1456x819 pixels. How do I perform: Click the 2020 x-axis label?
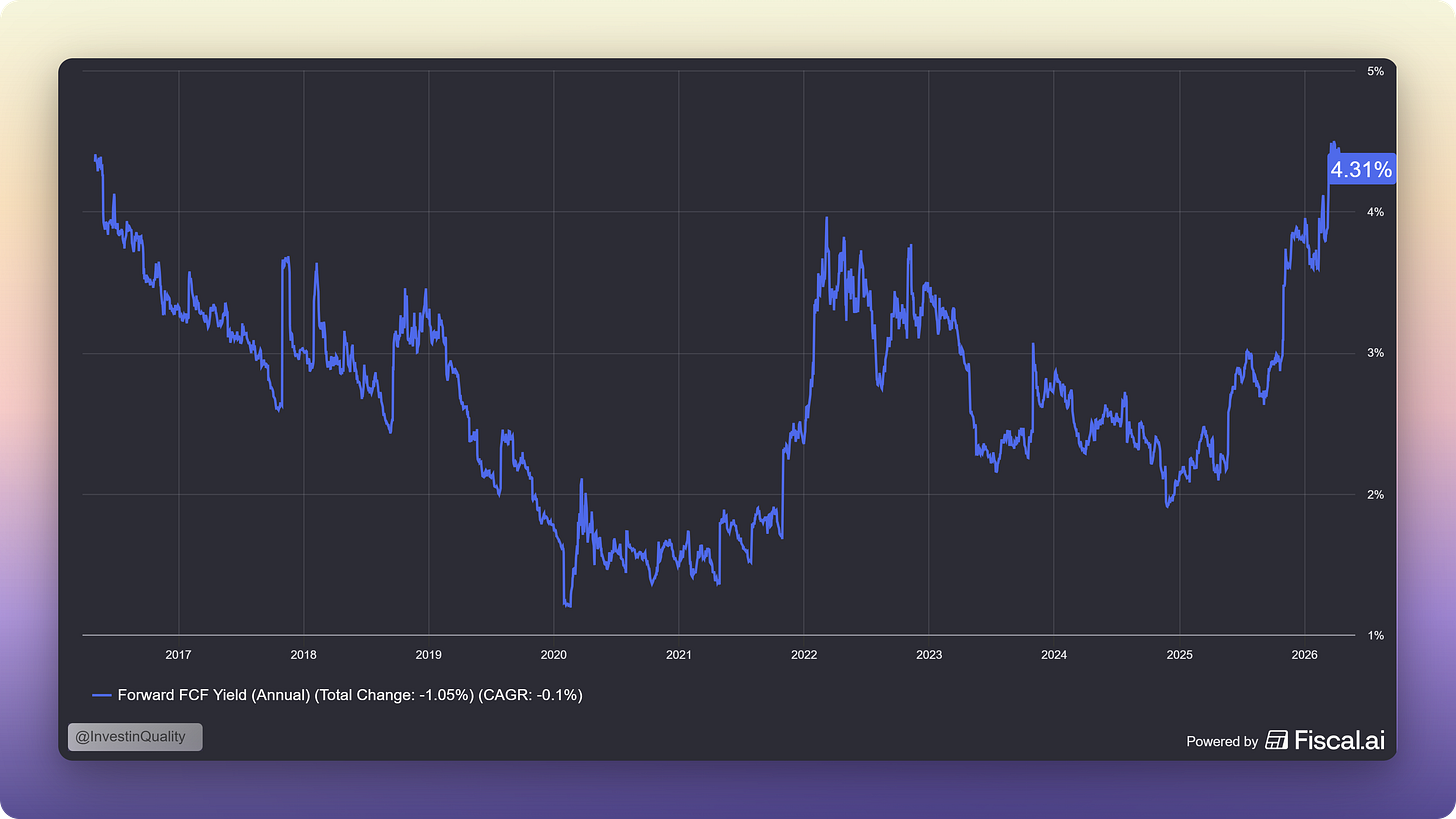tap(553, 655)
